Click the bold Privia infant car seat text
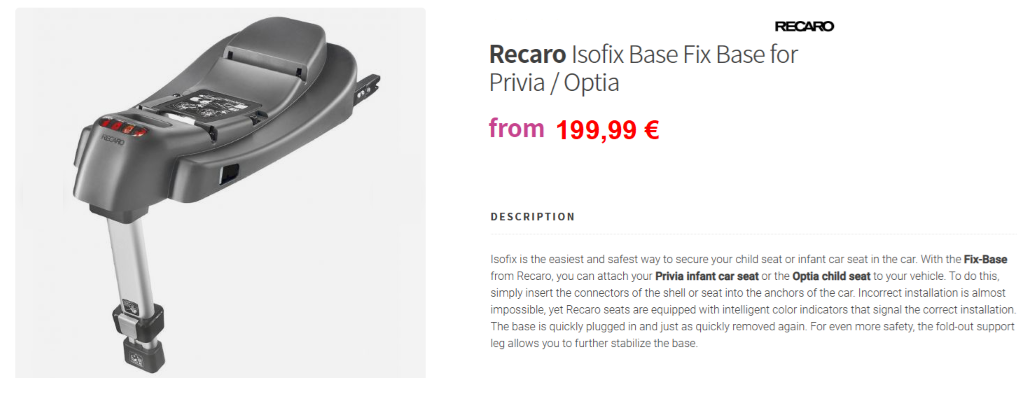 point(706,276)
